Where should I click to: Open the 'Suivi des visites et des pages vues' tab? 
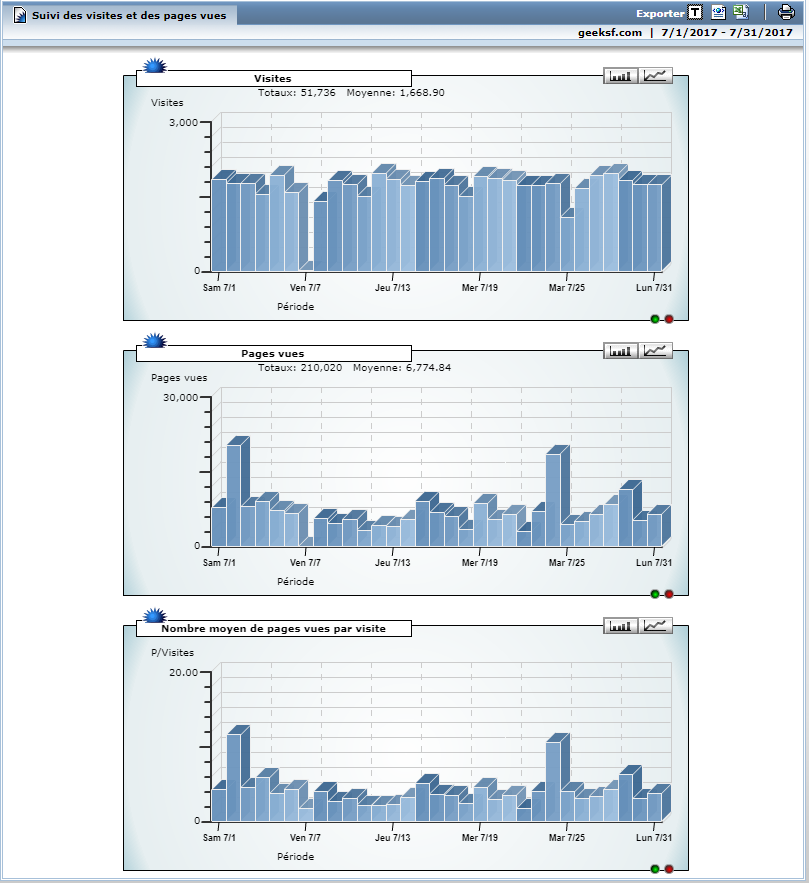pos(120,15)
